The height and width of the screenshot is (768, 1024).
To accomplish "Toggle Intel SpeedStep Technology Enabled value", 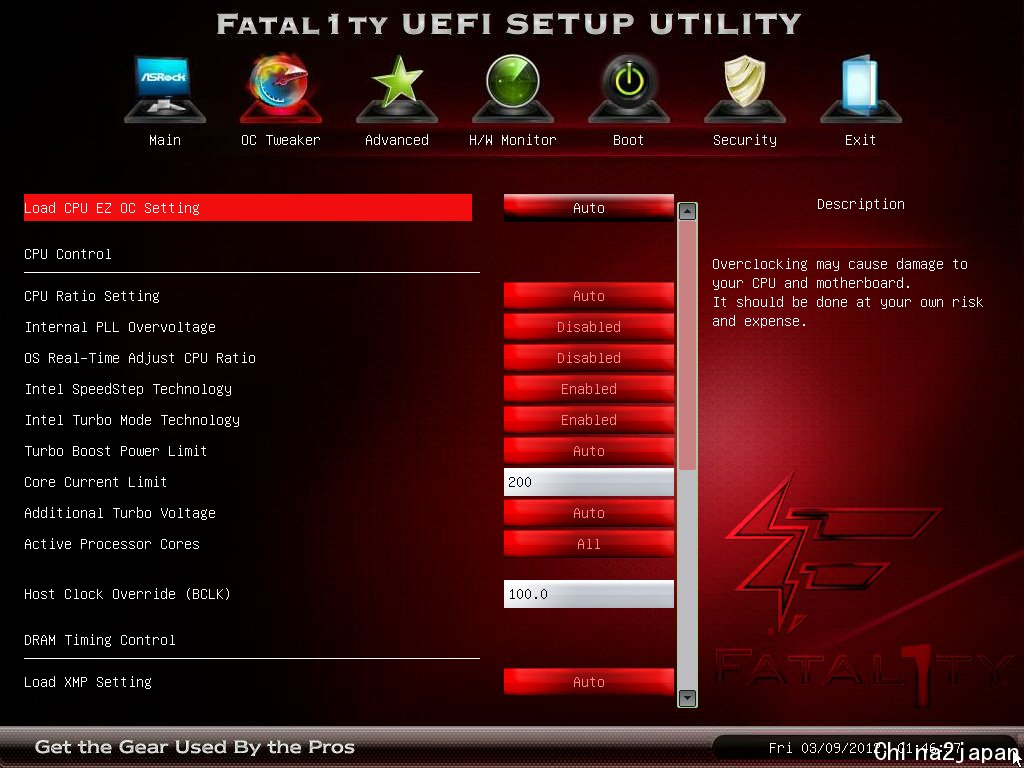I will pyautogui.click(x=588, y=389).
